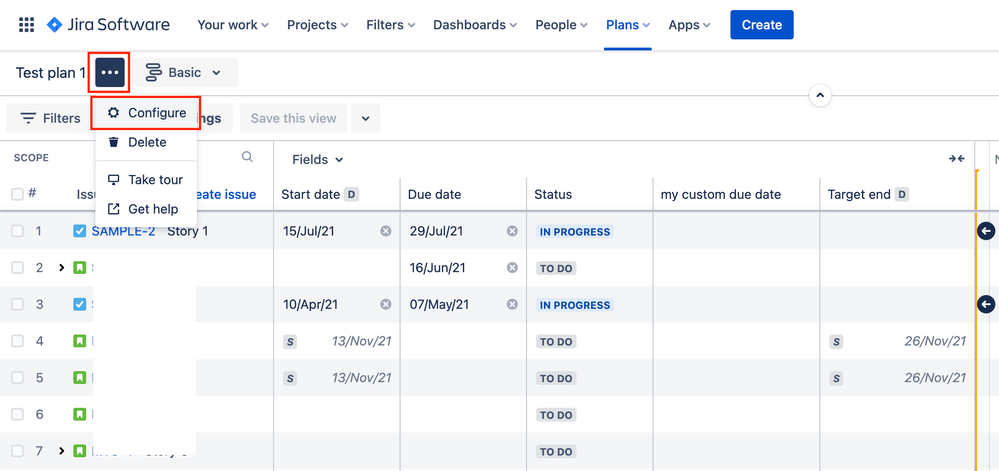This screenshot has height=471, width=999.
Task: Check the checkbox for row 5
Action: [17, 378]
